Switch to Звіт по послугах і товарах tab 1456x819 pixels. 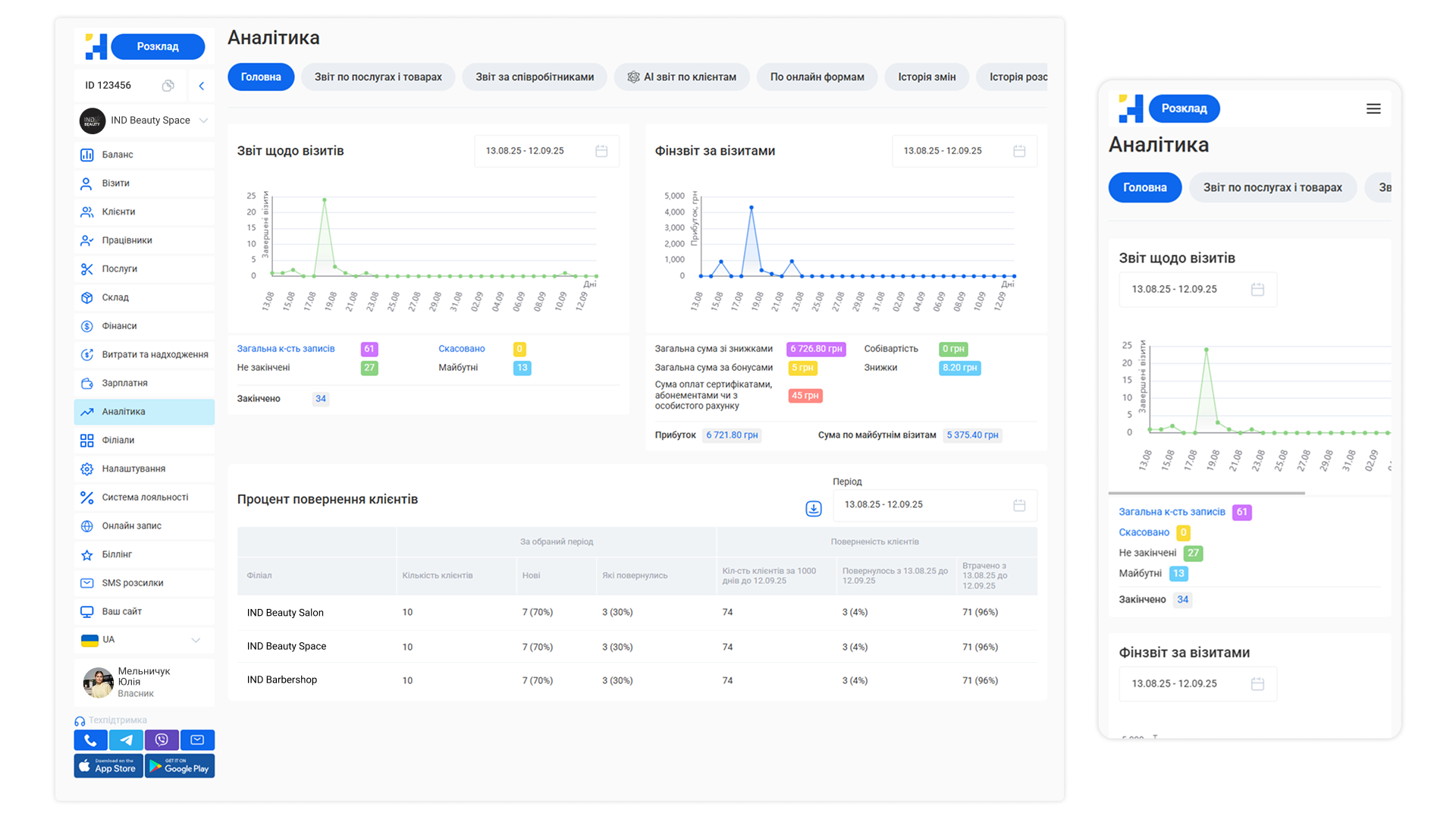click(378, 77)
